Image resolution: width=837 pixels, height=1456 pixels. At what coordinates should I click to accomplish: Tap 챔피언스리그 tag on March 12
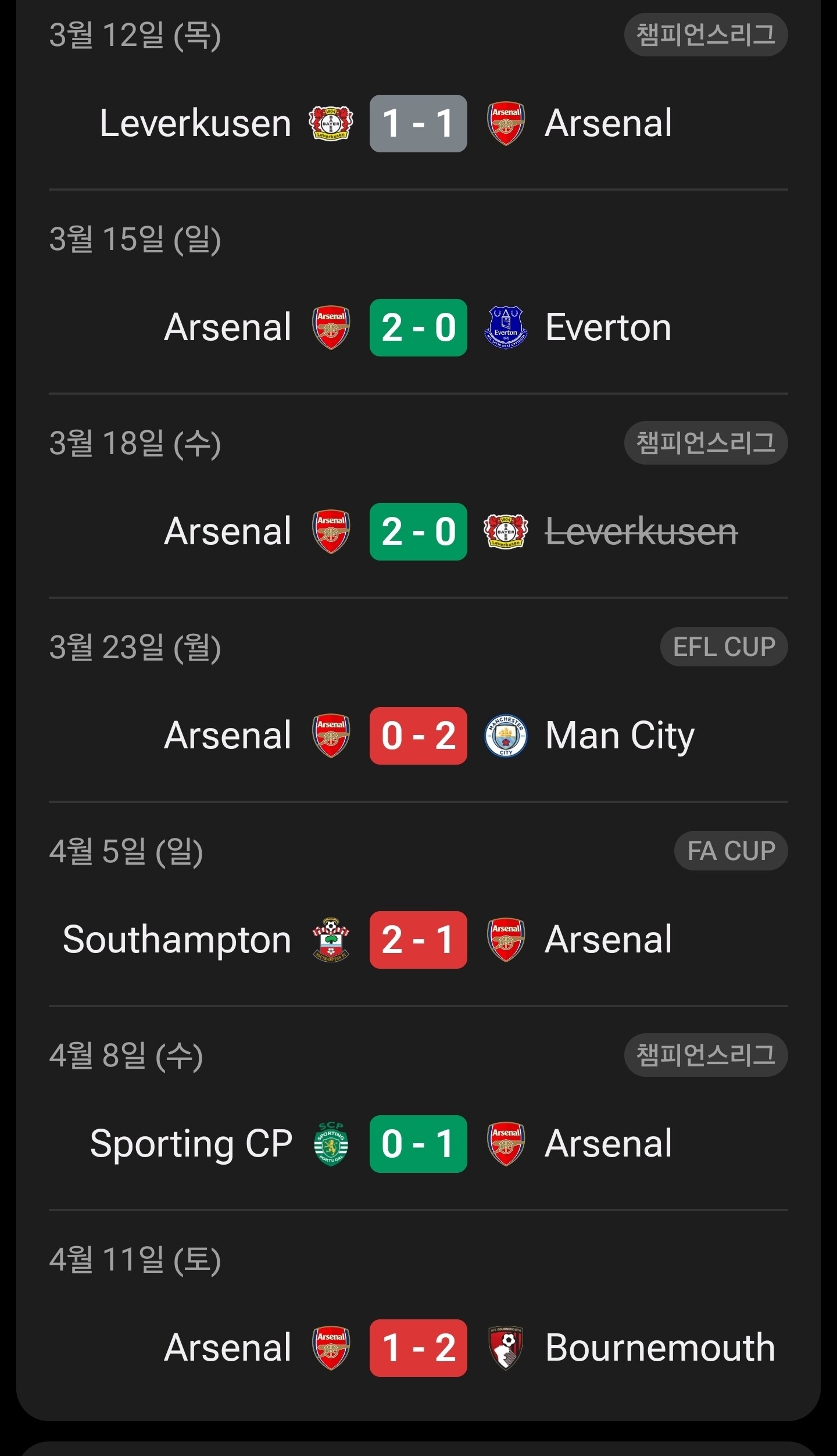tap(706, 35)
